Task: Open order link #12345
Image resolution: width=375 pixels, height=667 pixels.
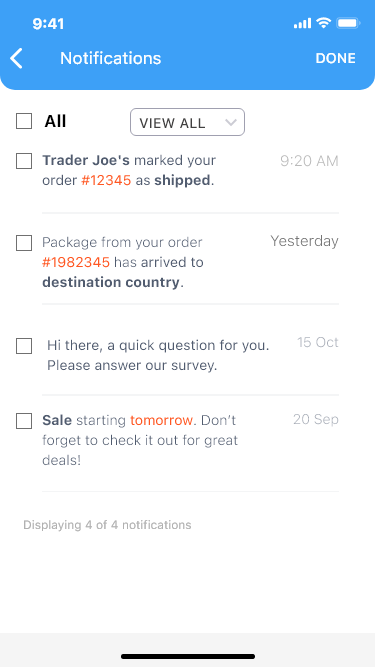Action: pos(106,181)
